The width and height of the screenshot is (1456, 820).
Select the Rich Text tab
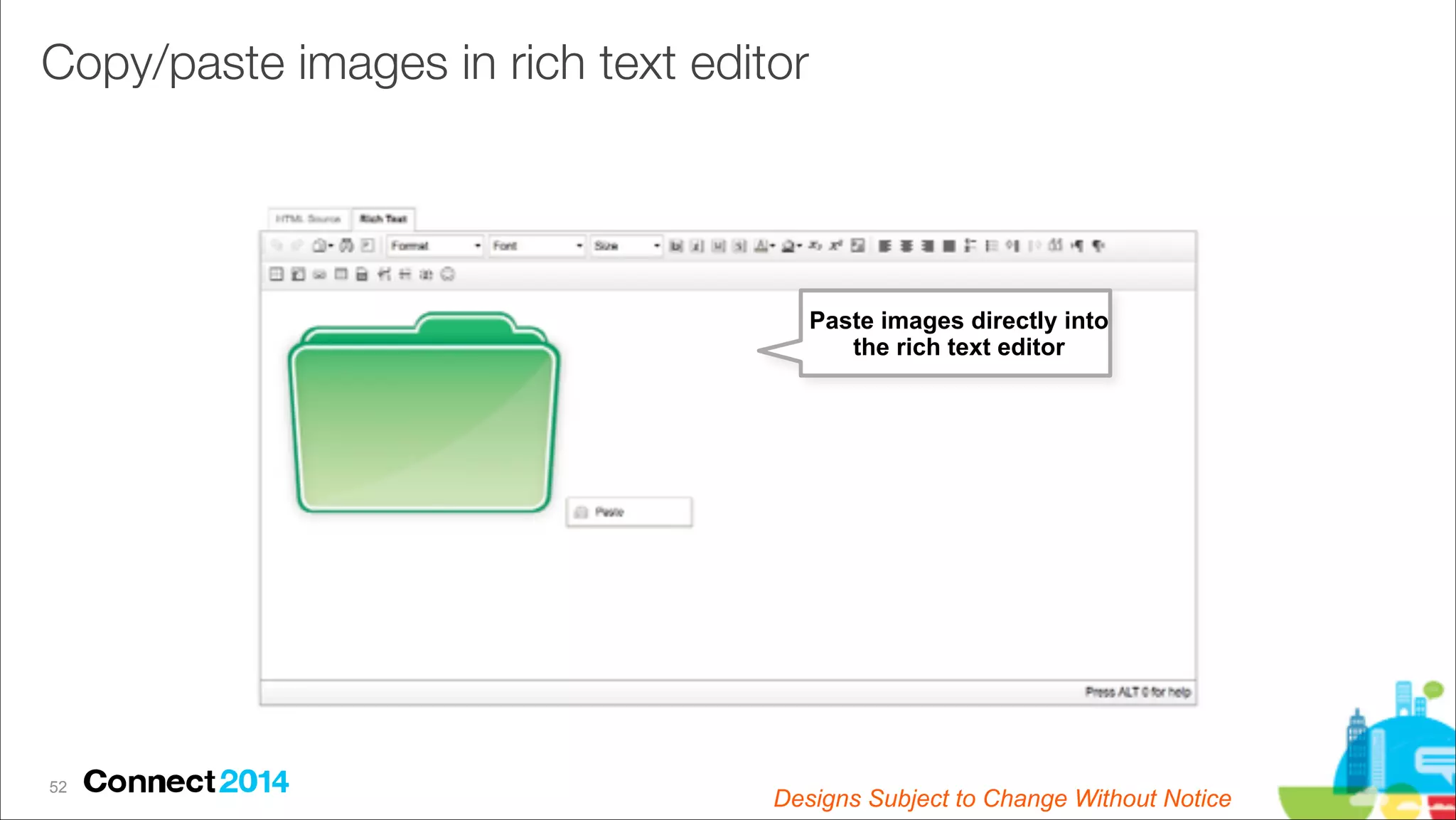coord(383,218)
